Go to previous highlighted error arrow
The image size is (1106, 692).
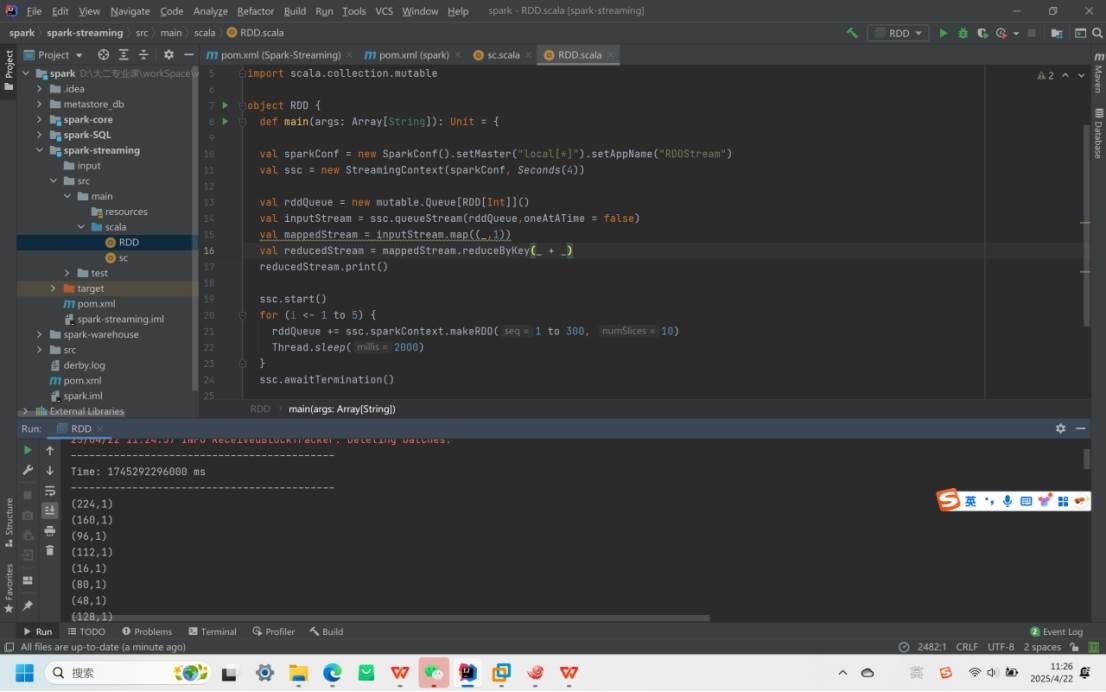click(1065, 75)
